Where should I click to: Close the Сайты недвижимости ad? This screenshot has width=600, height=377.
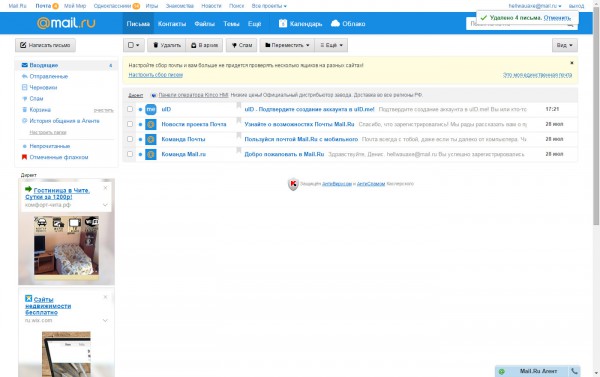click(105, 297)
